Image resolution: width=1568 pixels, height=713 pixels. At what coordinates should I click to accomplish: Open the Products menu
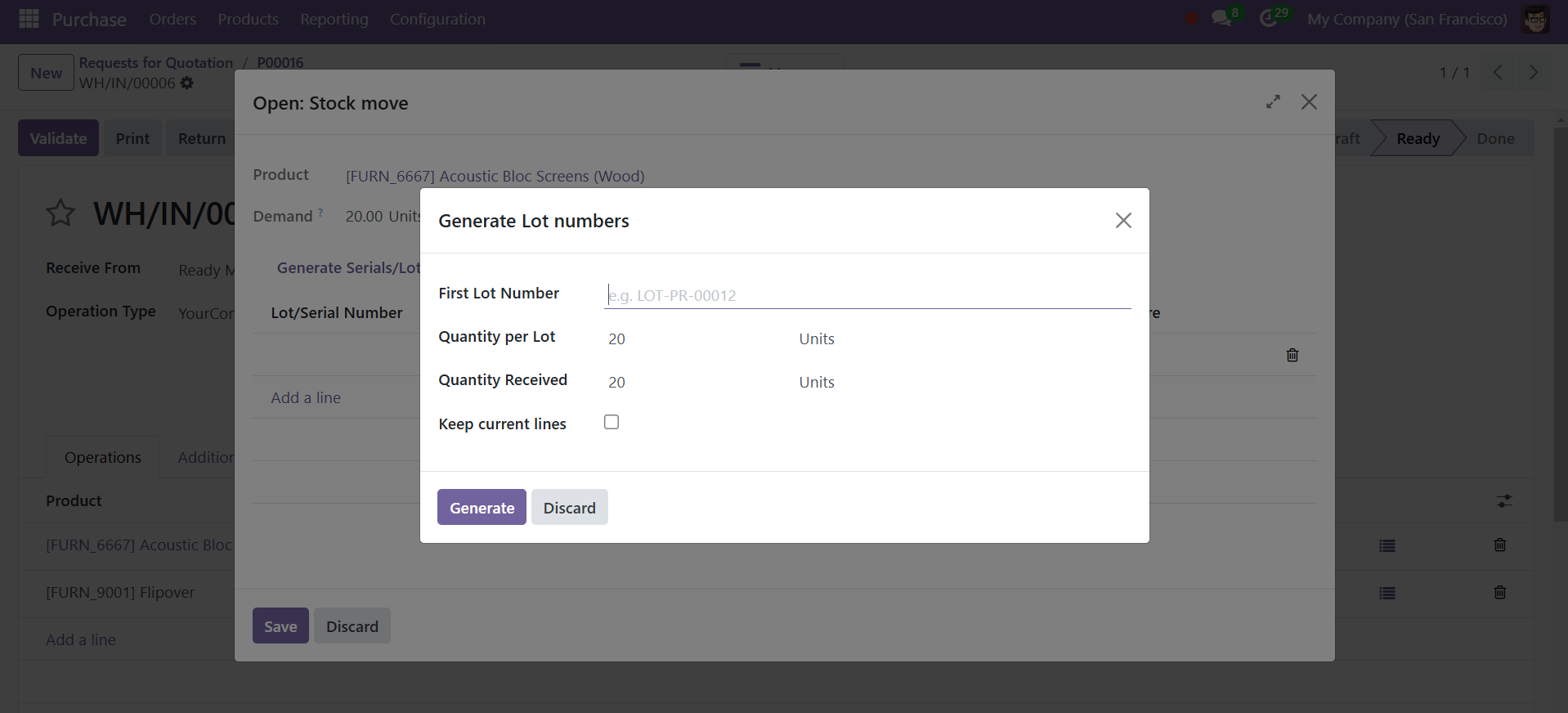pyautogui.click(x=248, y=19)
